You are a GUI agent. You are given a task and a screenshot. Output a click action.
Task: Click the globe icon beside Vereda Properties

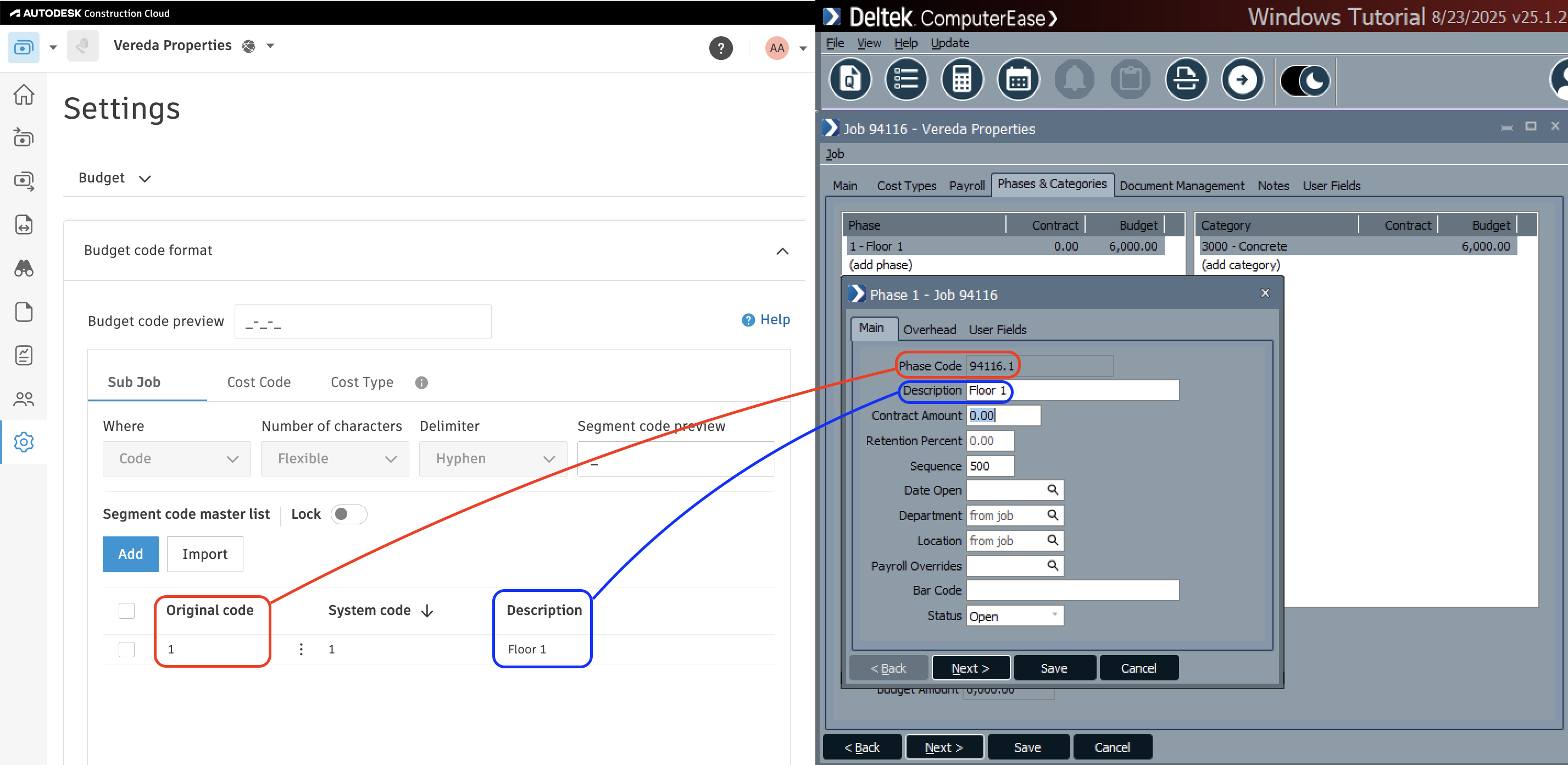tap(248, 46)
